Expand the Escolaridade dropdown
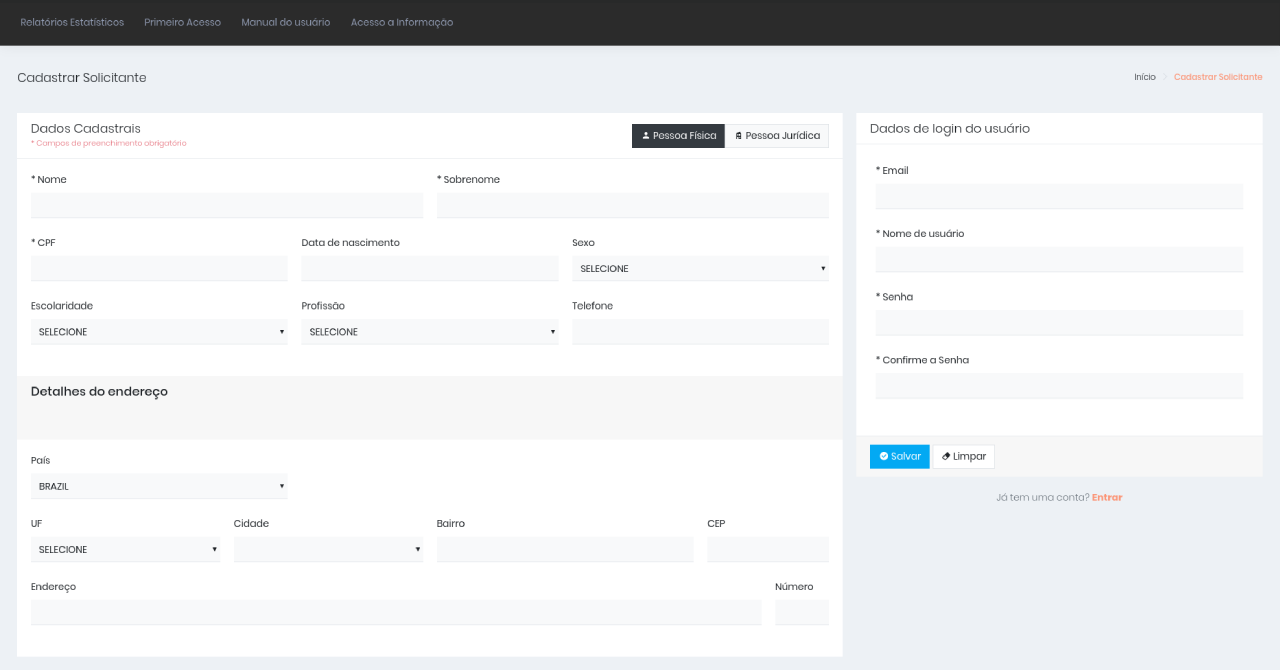1280x670 pixels. tap(159, 332)
